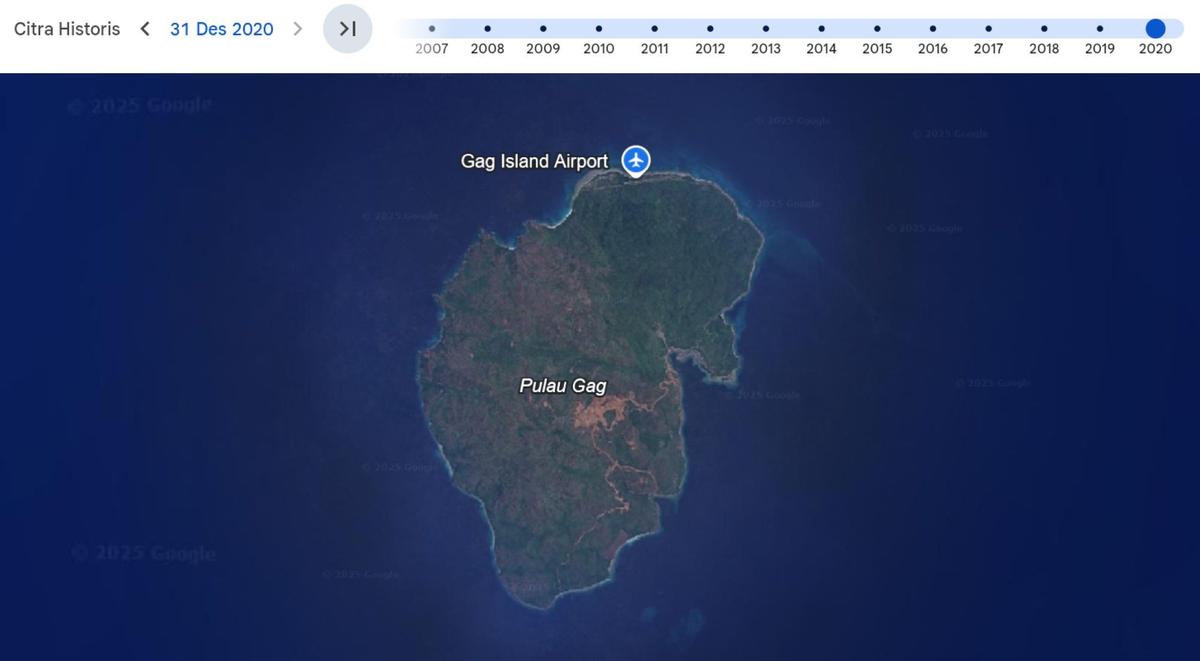Select 2017 on the timeline
The width and height of the screenshot is (1200, 661).
[x=988, y=29]
